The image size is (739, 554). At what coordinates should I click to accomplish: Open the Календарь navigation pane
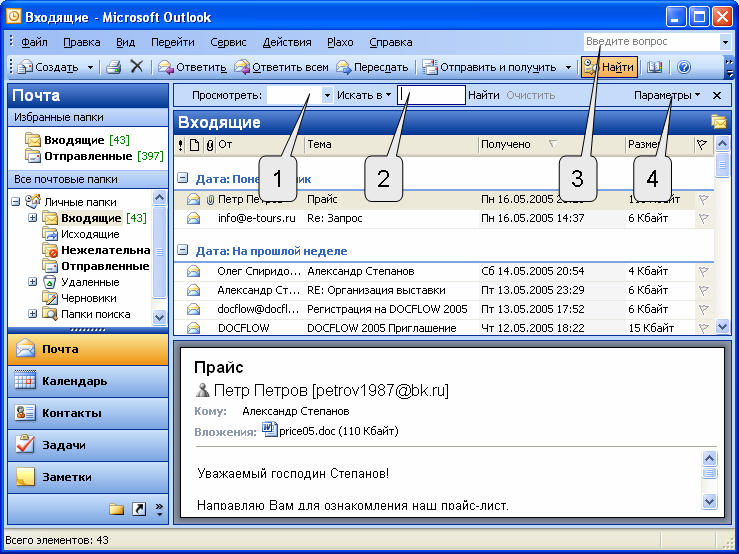pos(88,381)
